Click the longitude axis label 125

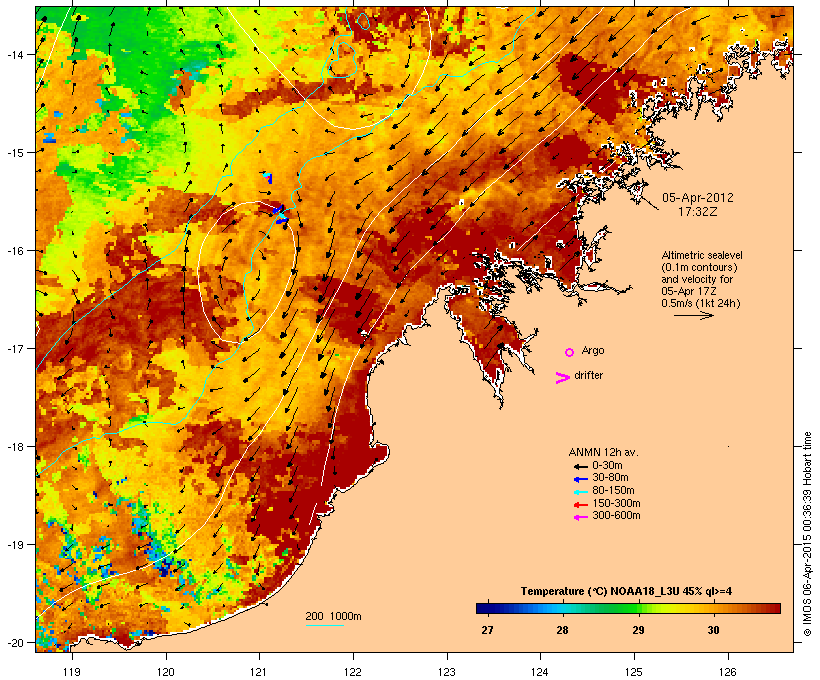[634, 672]
